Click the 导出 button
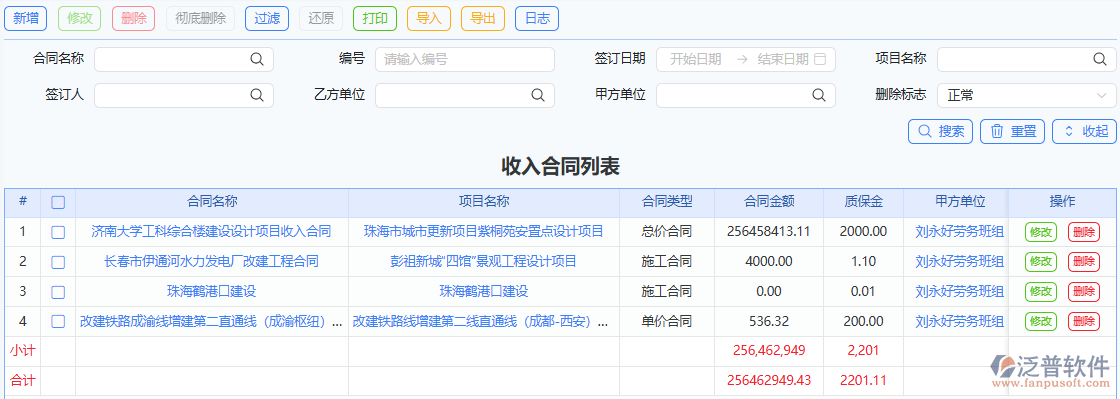This screenshot has width=1120, height=399. tap(483, 19)
